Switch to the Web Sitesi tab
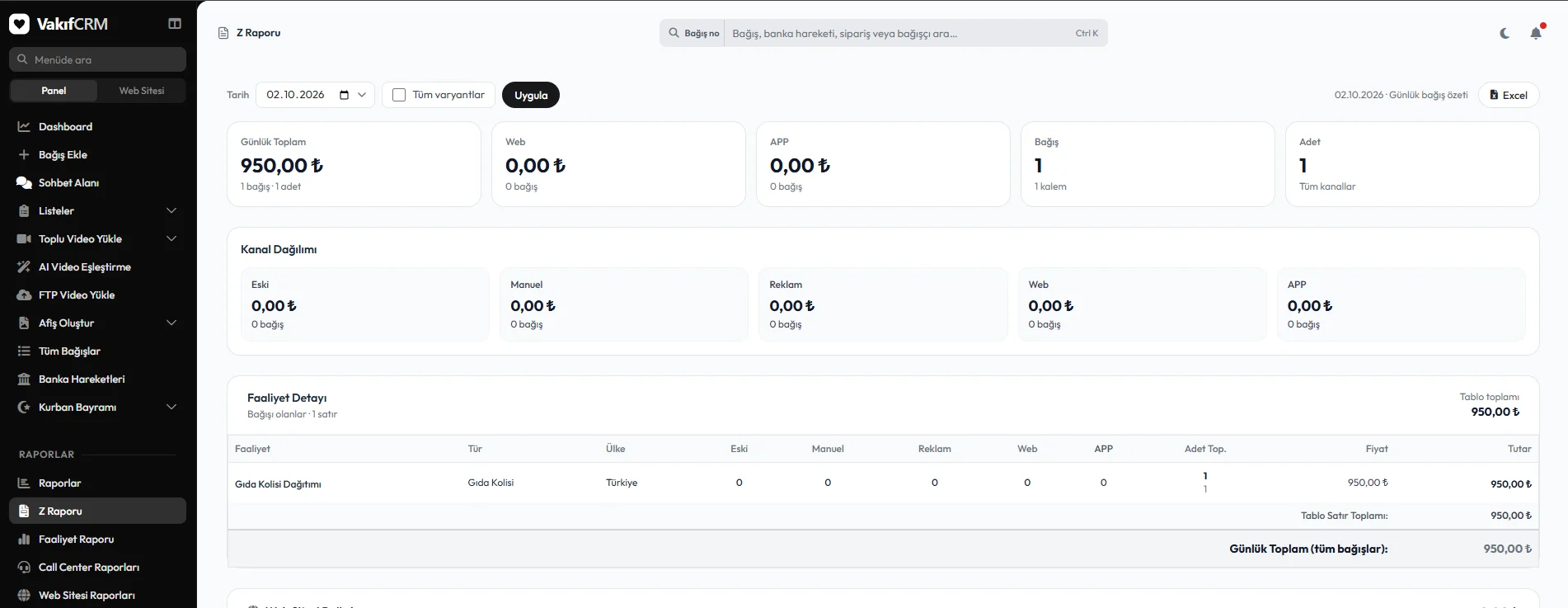The height and width of the screenshot is (608, 1568). click(x=141, y=91)
